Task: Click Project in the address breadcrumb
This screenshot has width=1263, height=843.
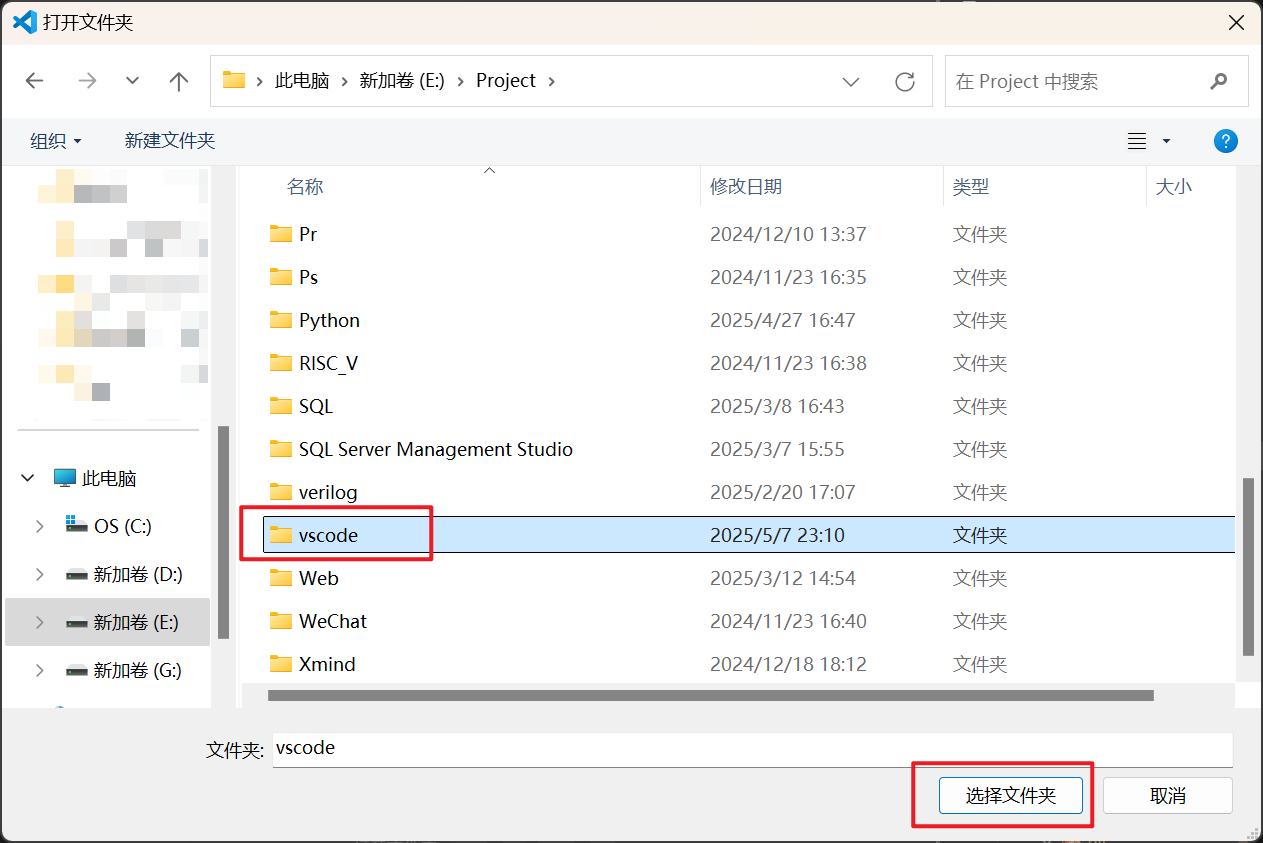Action: (x=506, y=81)
